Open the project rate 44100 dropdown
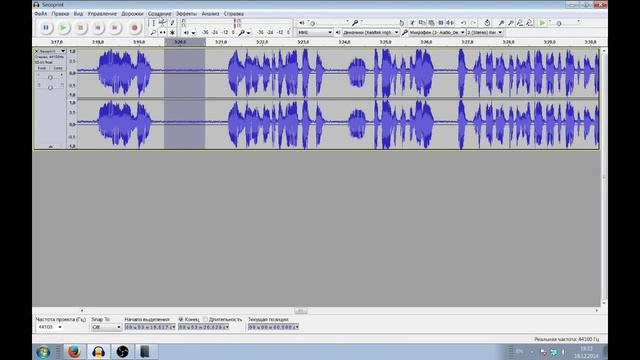Screen dimensions: 640x360 (49, 327)
